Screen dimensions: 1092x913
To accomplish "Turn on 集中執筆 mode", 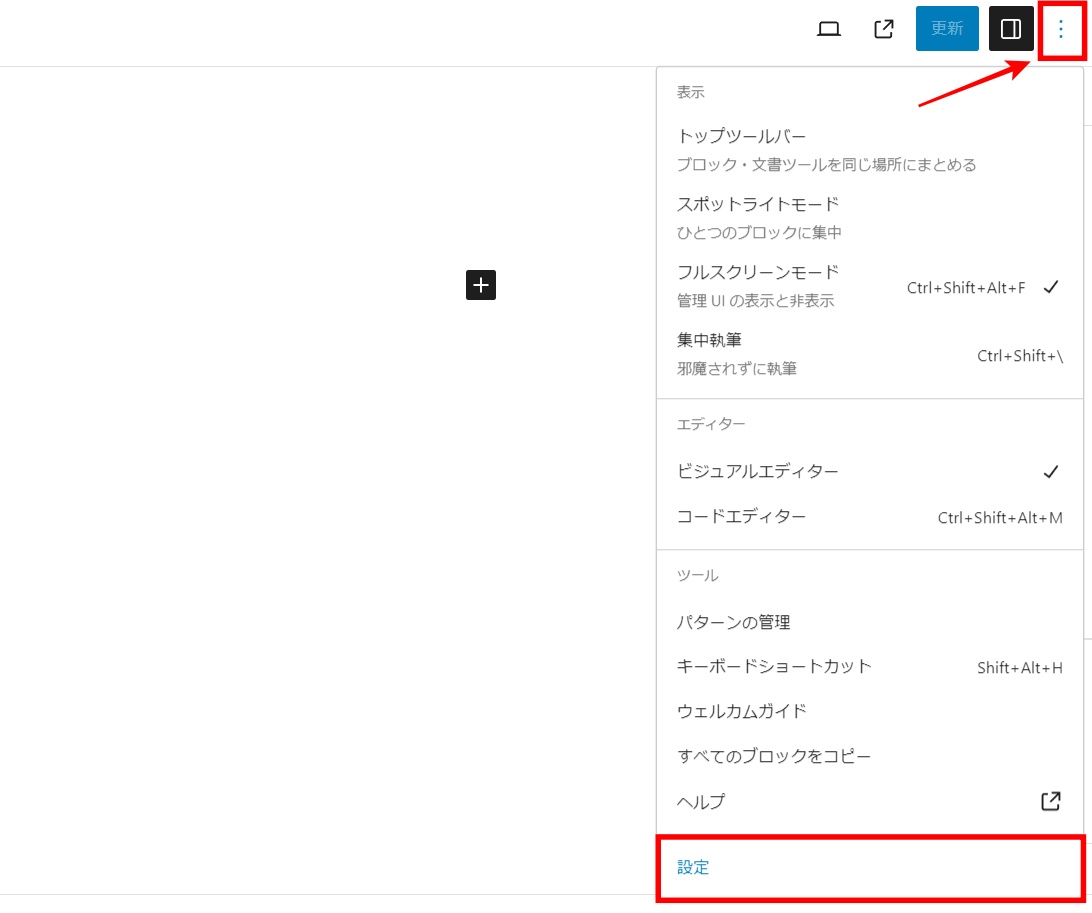I will tap(710, 341).
